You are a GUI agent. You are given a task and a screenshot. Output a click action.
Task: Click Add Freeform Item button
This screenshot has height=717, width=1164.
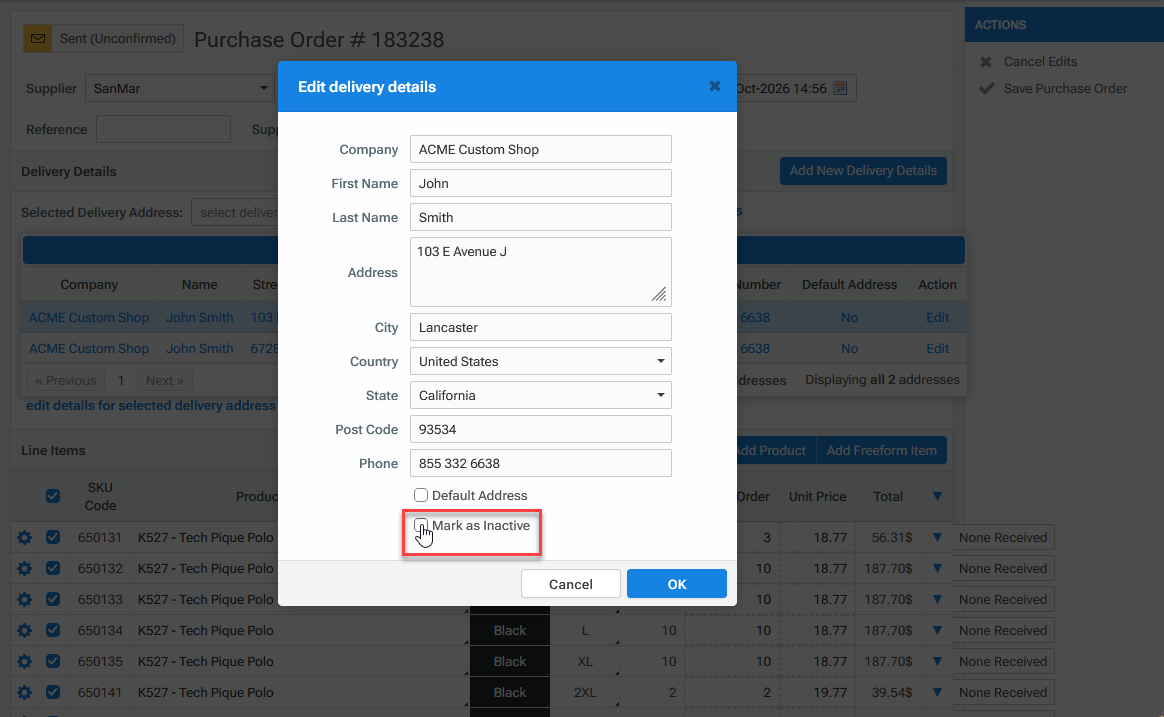pos(881,451)
